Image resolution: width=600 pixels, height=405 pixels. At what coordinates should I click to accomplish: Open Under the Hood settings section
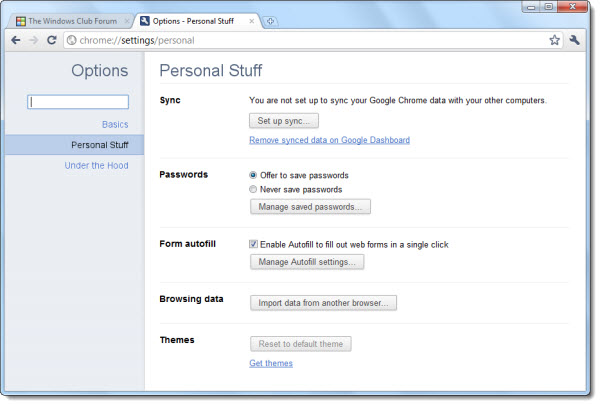[96, 165]
